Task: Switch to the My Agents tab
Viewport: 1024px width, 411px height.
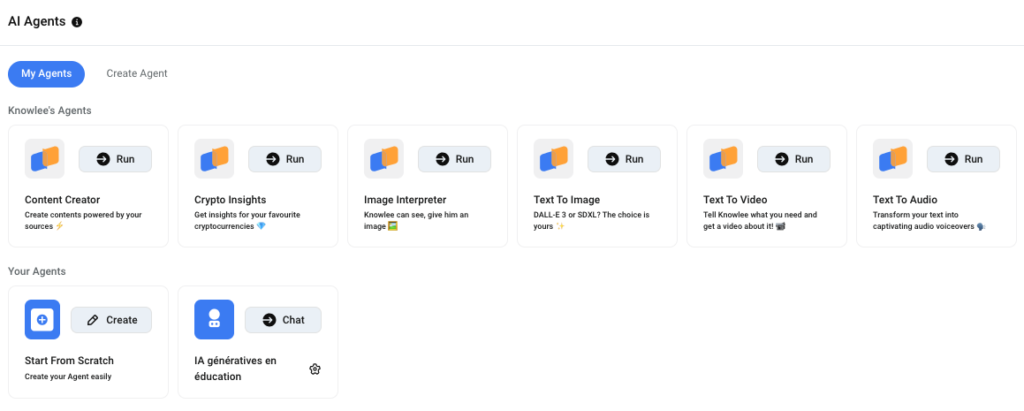Action: click(x=46, y=73)
